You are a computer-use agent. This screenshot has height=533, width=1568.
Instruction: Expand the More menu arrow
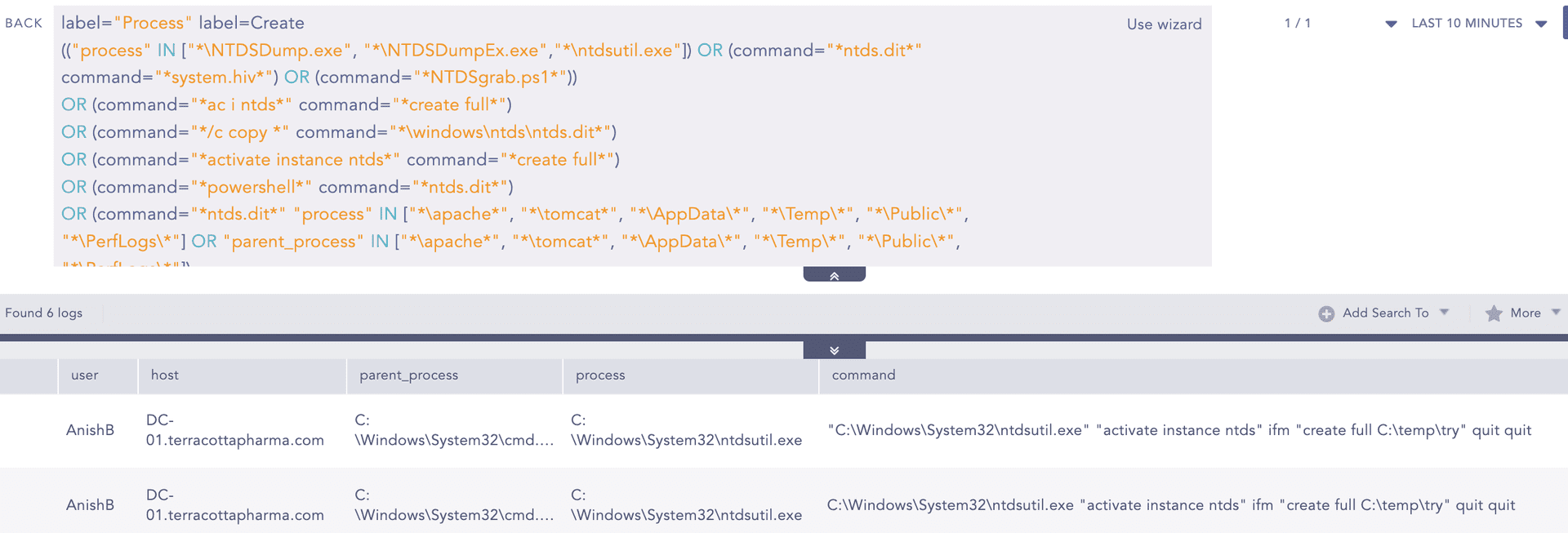(1556, 313)
